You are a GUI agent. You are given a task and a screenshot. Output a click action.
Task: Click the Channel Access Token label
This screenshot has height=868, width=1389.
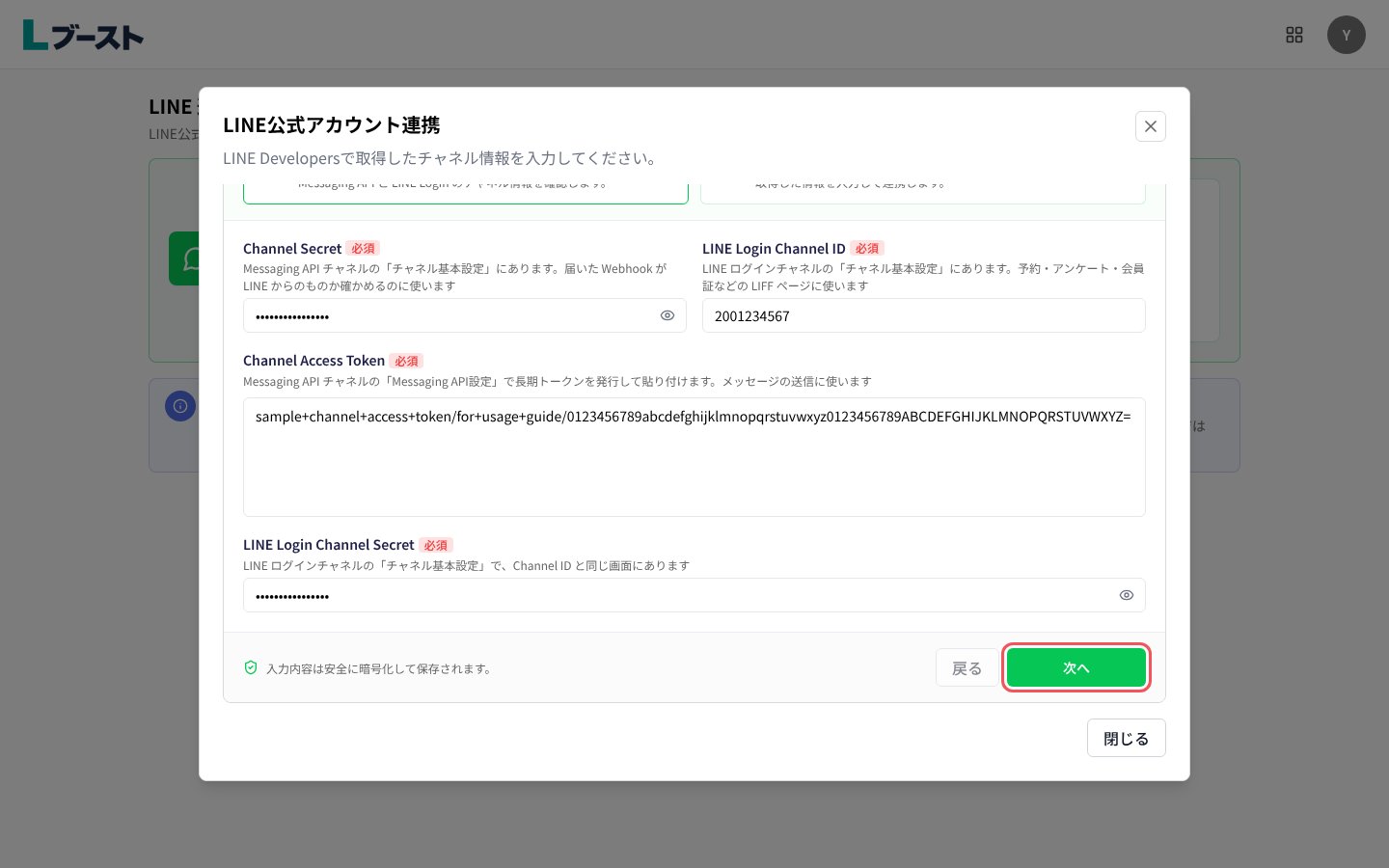313,361
